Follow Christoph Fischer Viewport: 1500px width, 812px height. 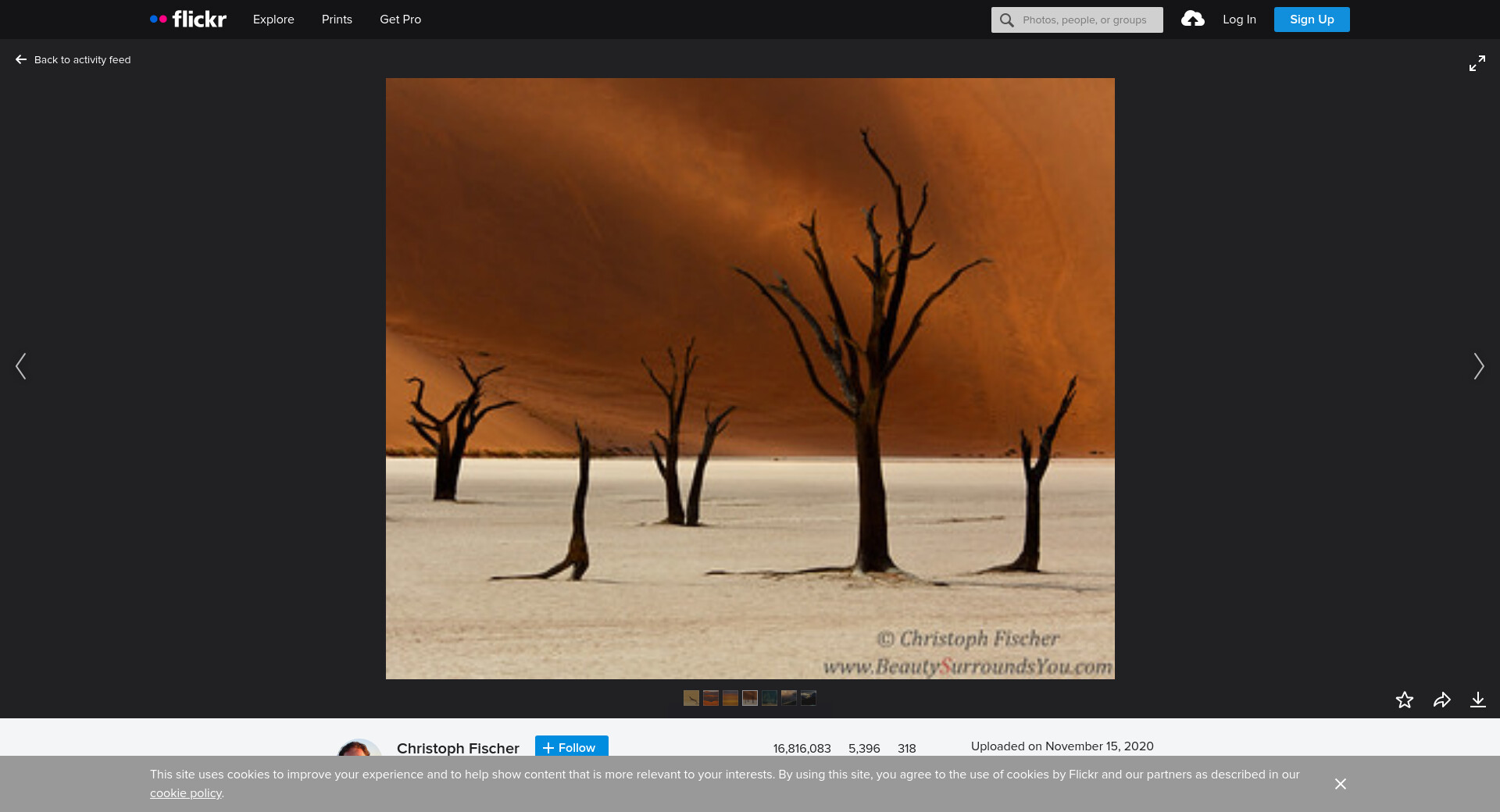pyautogui.click(x=571, y=746)
